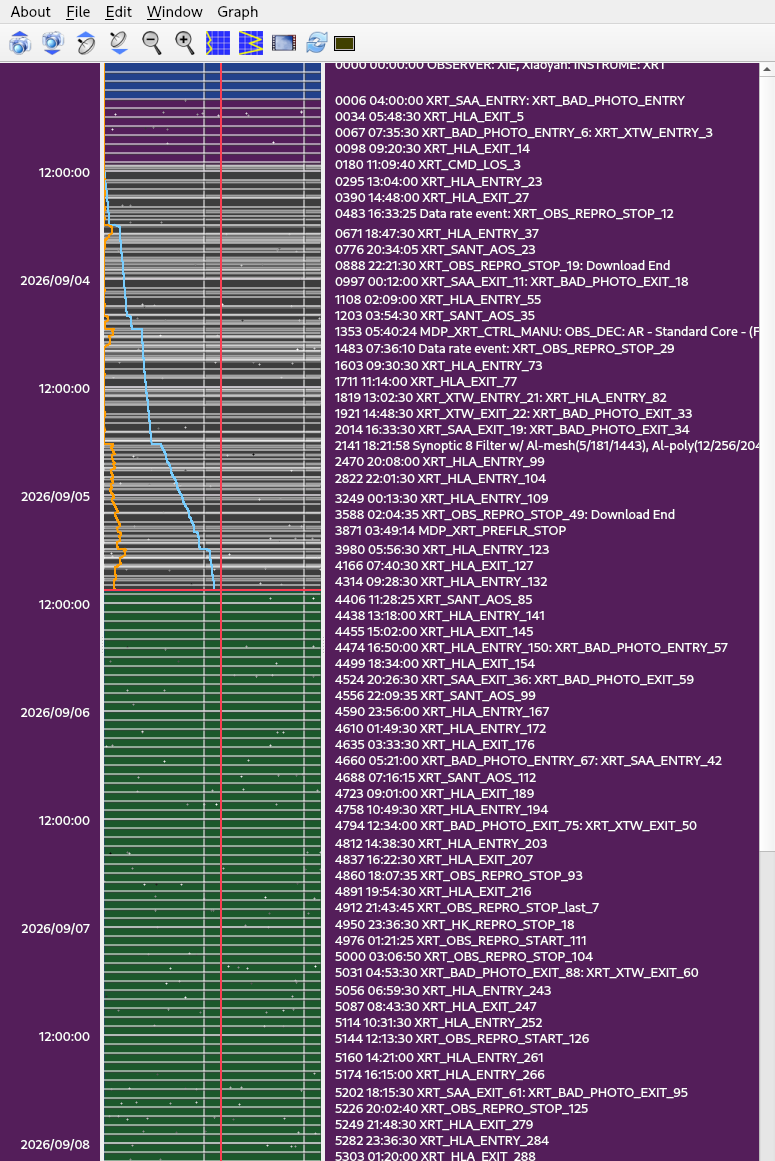Open the Graph menu
Image resolution: width=775 pixels, height=1161 pixels.
[238, 12]
